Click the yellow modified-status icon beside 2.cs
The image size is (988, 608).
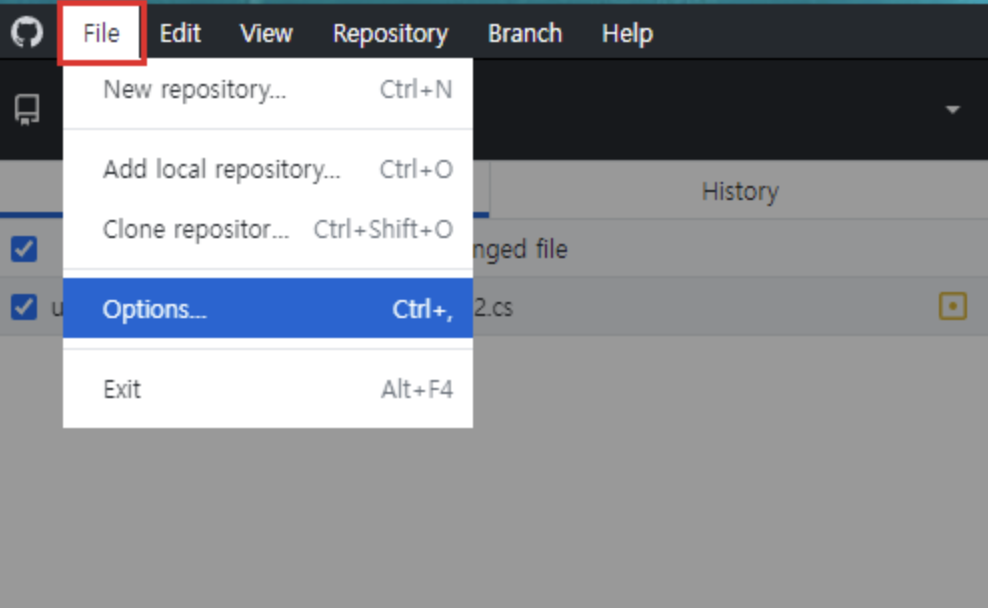952,307
